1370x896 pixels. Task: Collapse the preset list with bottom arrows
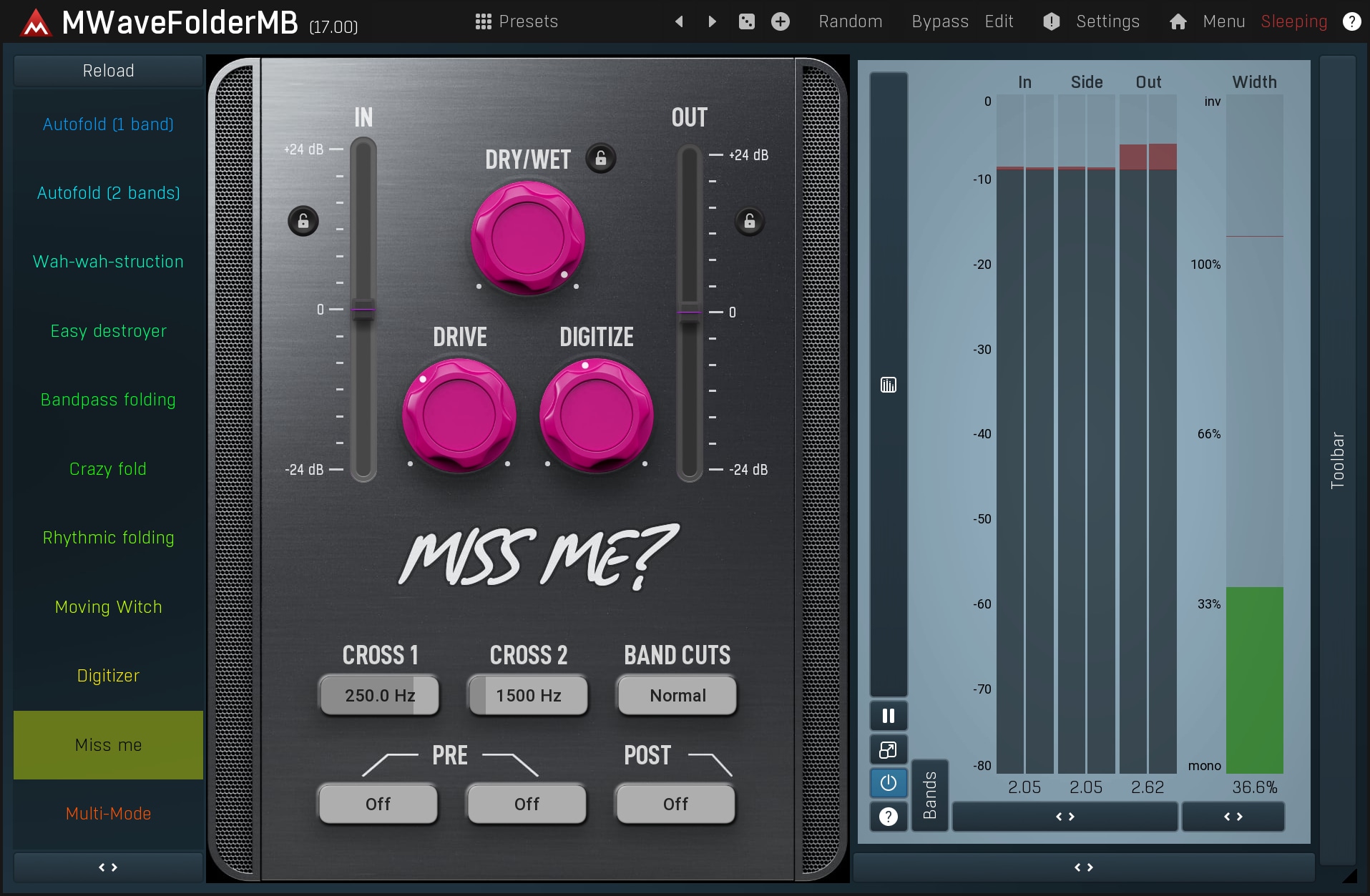(108, 867)
